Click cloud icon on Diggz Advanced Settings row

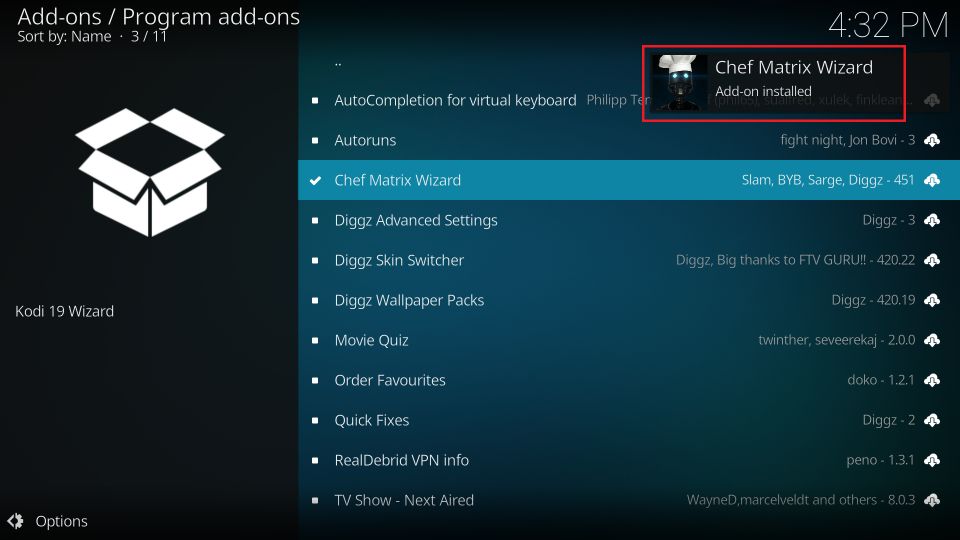click(932, 220)
